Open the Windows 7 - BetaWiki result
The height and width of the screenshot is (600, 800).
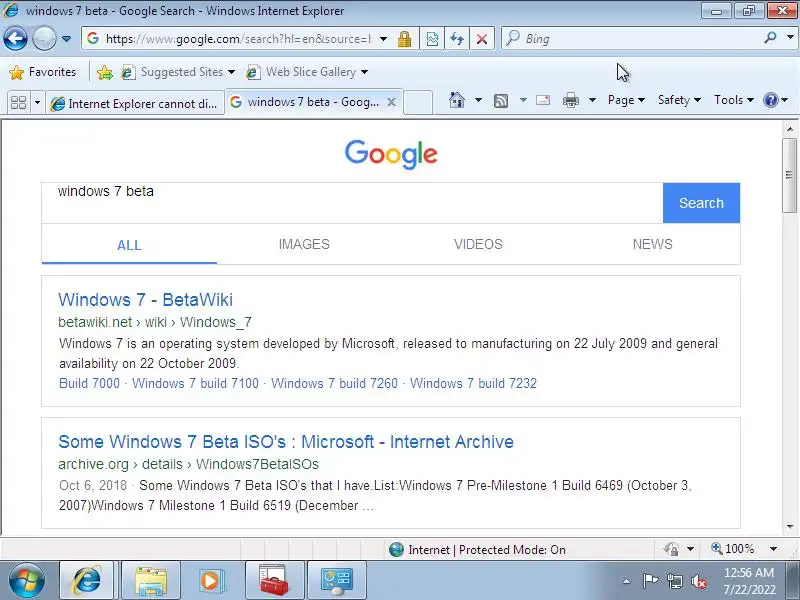tap(145, 299)
